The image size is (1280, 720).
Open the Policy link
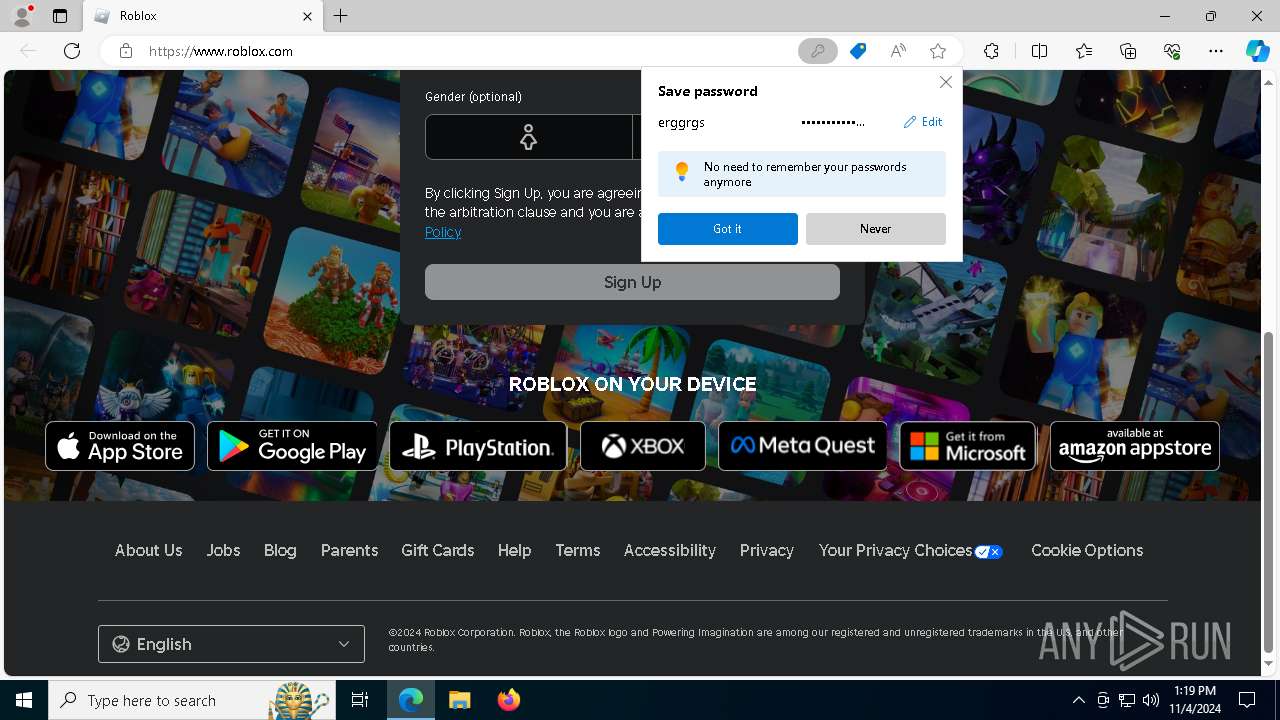coord(443,232)
